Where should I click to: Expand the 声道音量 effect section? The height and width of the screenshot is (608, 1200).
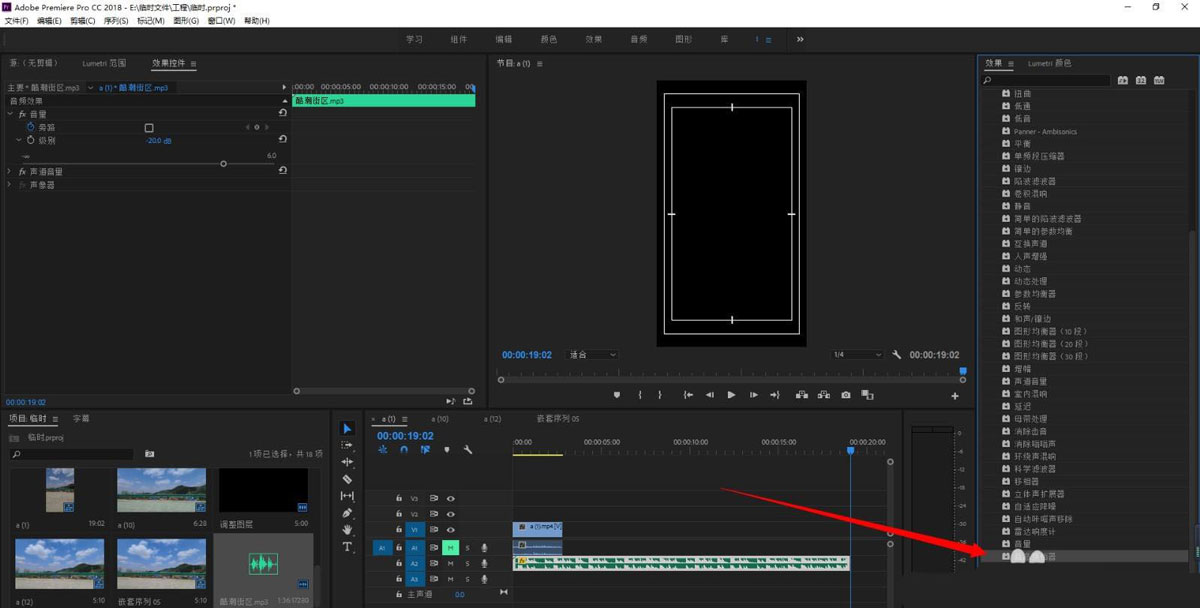tap(10, 172)
